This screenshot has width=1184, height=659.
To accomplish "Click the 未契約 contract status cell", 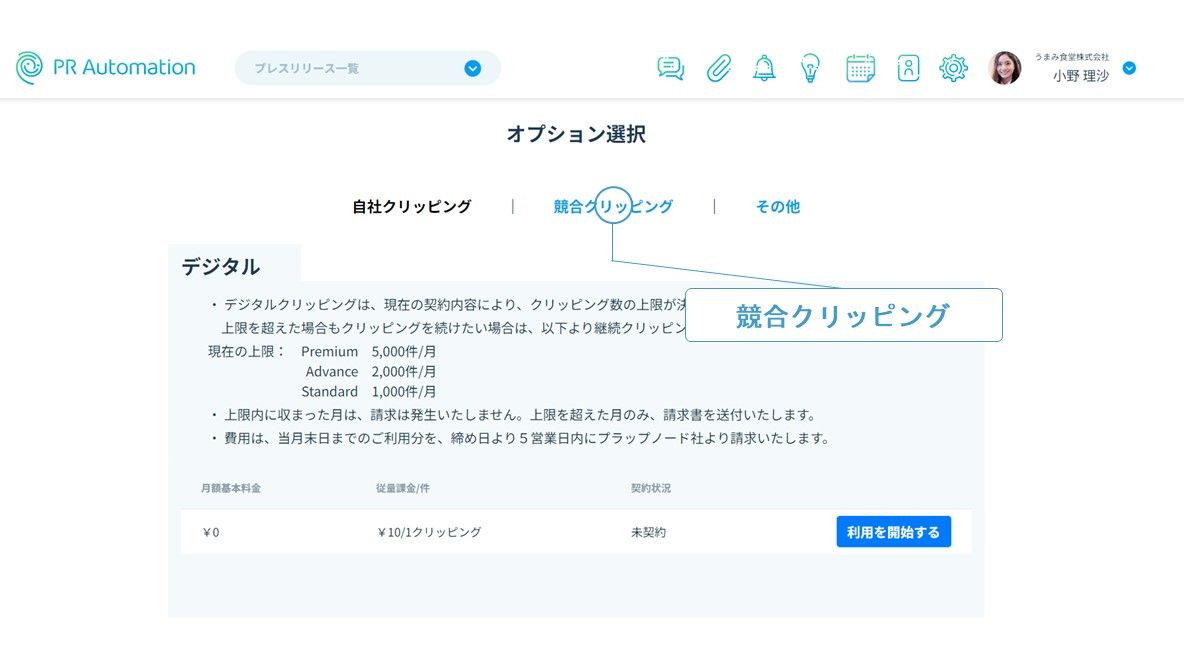I will [648, 532].
